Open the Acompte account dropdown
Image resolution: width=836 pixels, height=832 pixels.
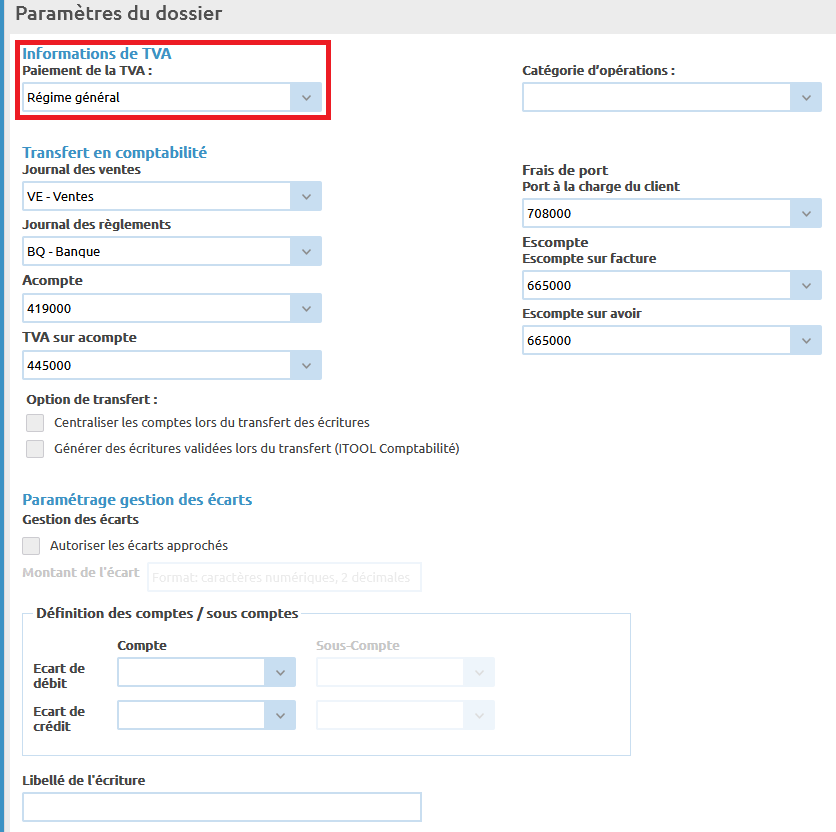coord(306,308)
